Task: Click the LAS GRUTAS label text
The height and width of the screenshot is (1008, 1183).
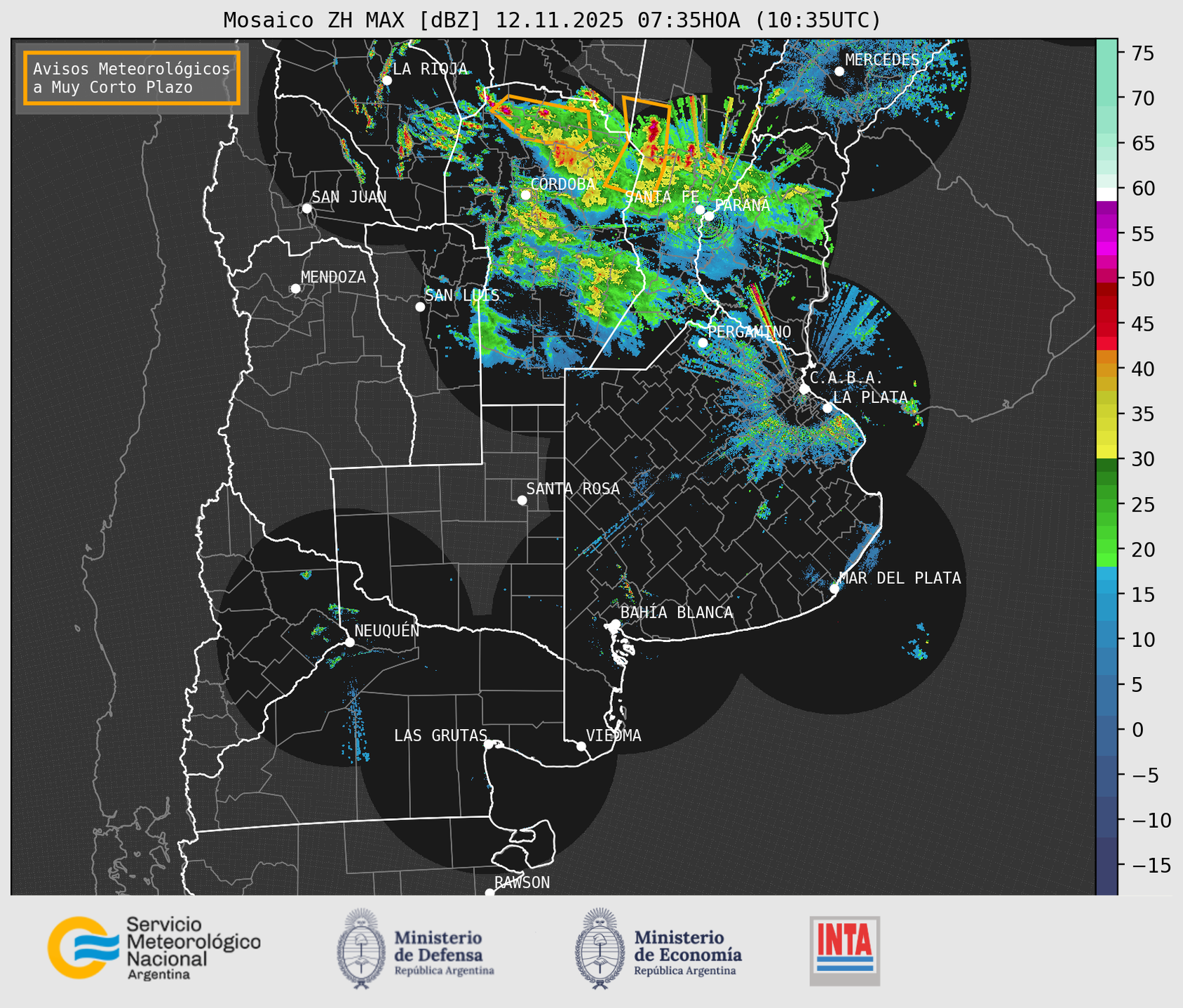Action: click(440, 735)
